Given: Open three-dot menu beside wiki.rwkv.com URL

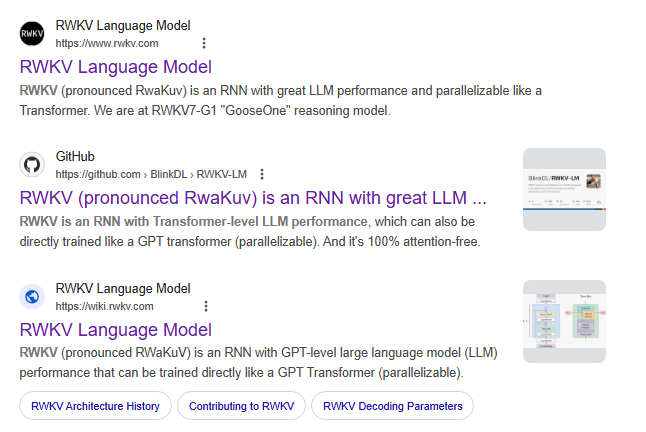Looking at the screenshot, I should pos(206,306).
